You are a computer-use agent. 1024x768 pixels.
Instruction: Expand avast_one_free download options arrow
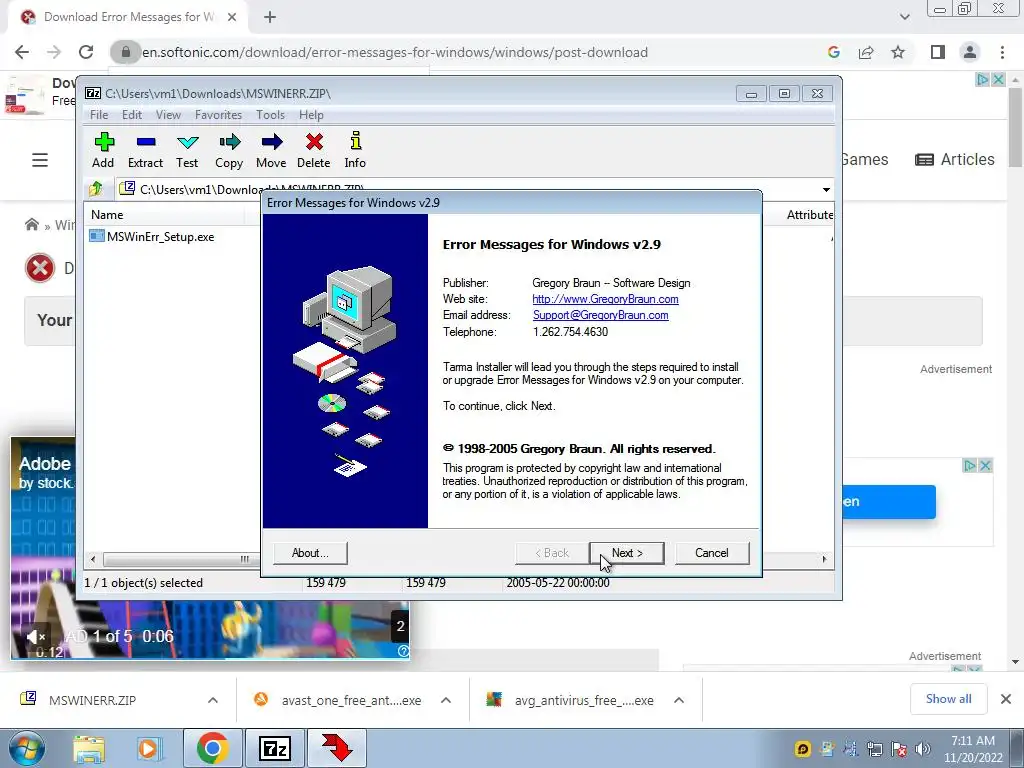coord(446,700)
